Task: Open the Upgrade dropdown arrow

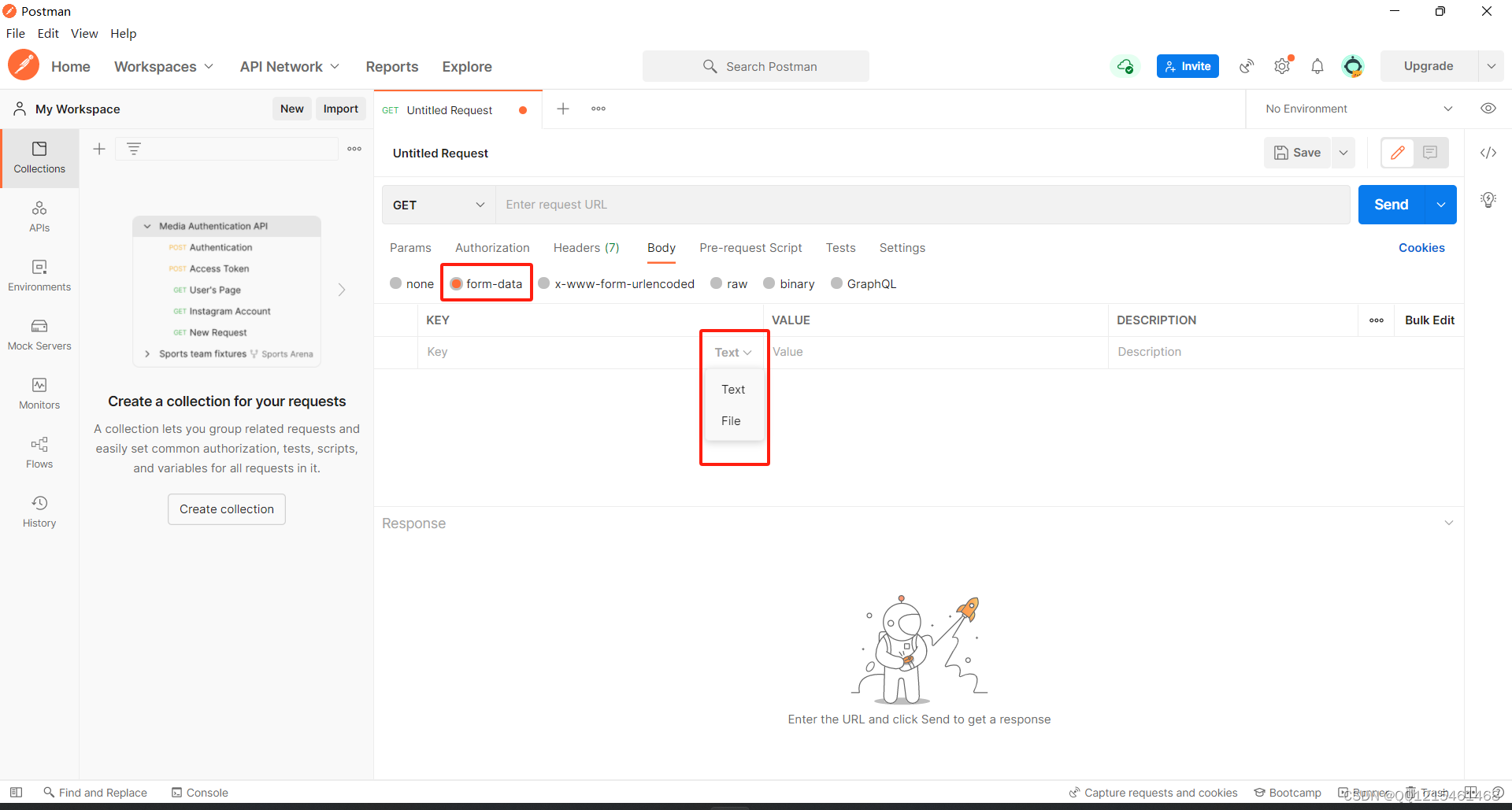Action: tap(1492, 66)
